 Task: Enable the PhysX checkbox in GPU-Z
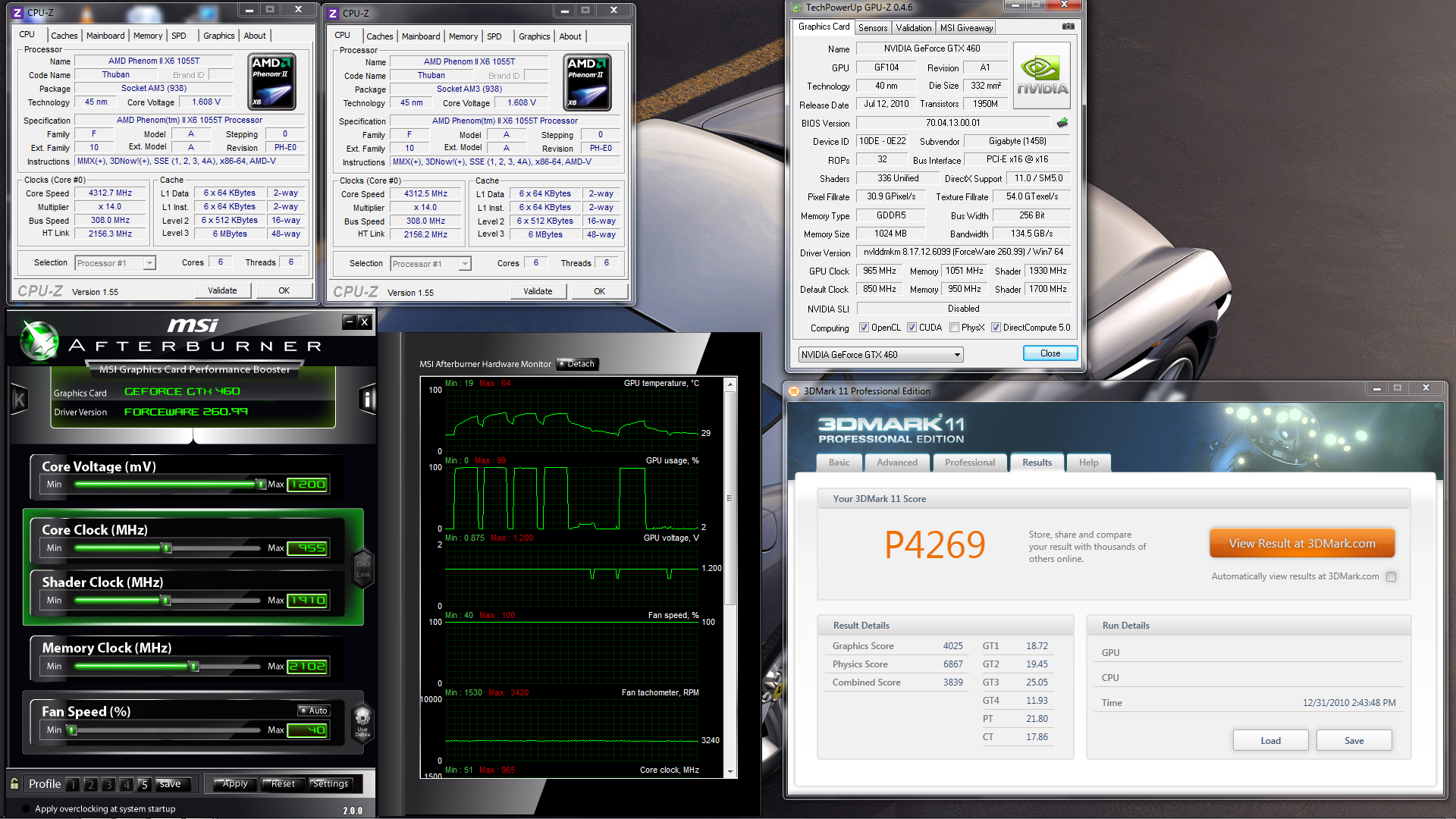954,328
